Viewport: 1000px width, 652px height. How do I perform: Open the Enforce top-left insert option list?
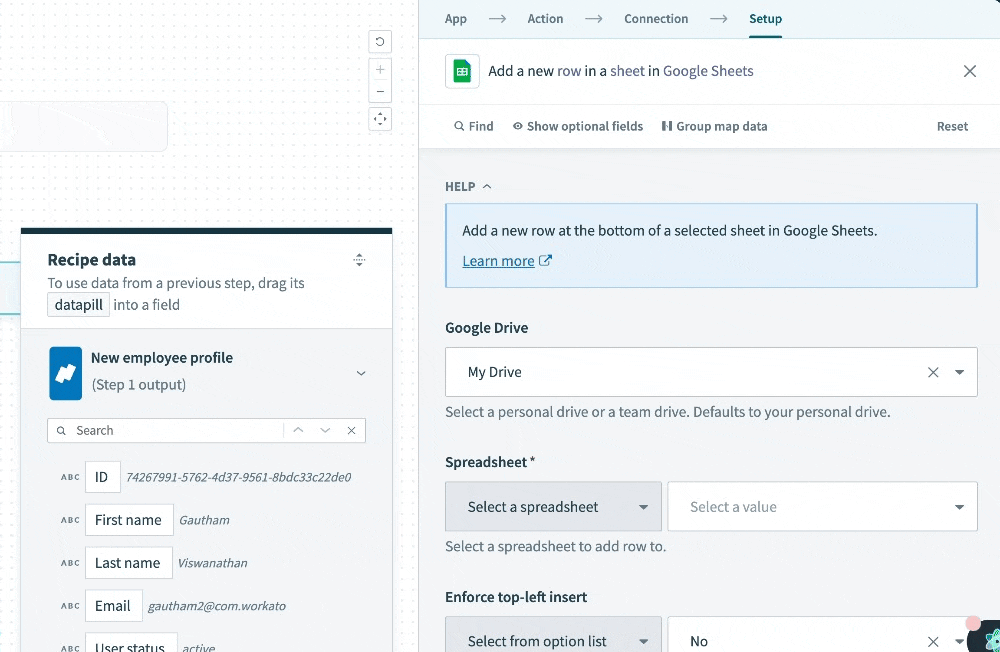point(552,639)
